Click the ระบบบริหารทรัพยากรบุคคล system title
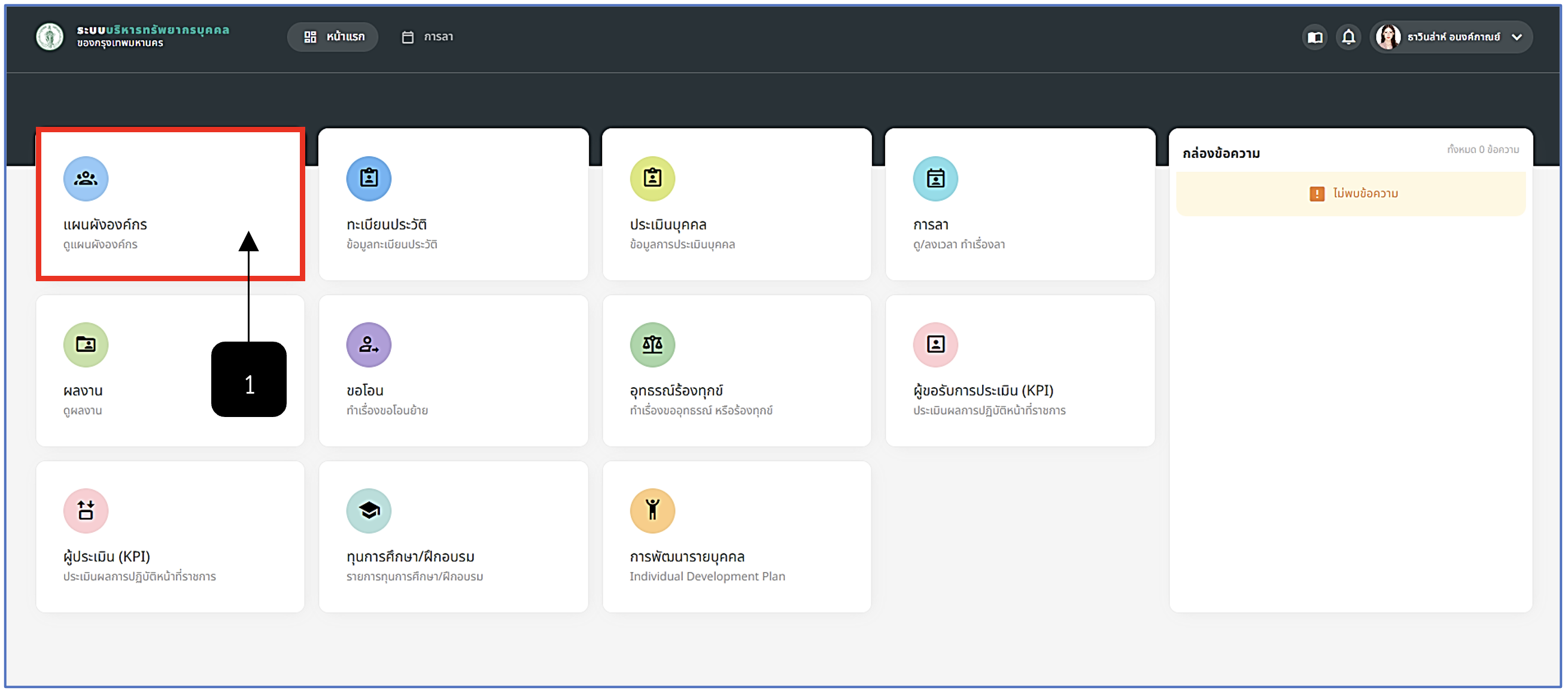The height and width of the screenshot is (694, 1568). pos(153,29)
